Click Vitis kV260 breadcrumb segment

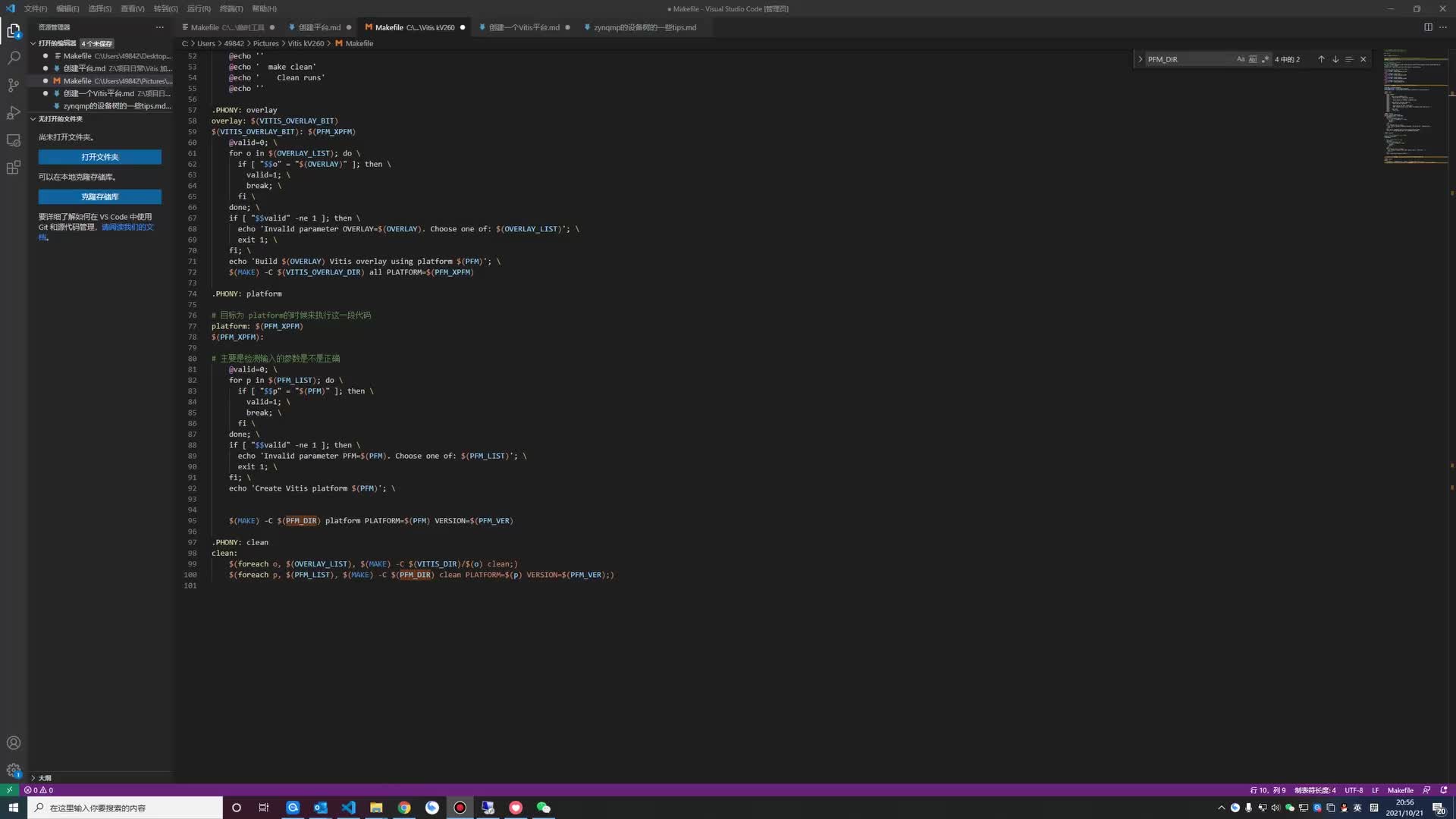coord(306,44)
